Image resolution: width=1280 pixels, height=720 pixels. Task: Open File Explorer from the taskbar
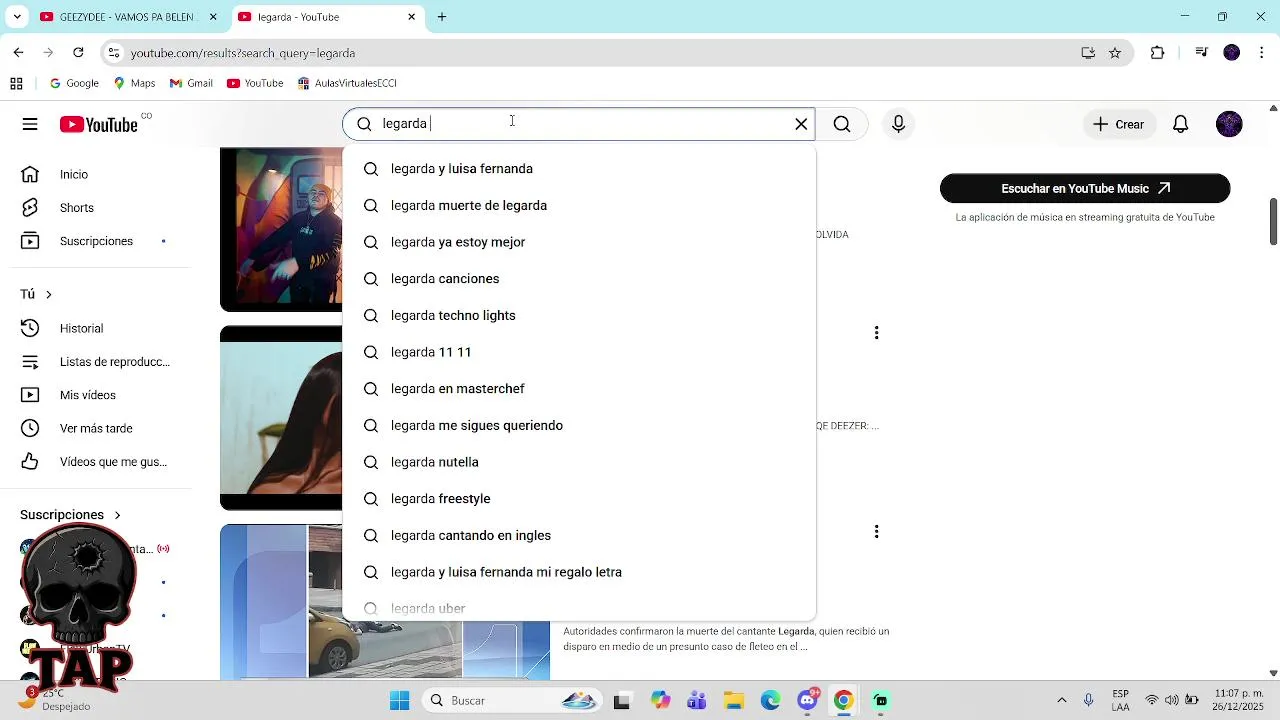734,700
